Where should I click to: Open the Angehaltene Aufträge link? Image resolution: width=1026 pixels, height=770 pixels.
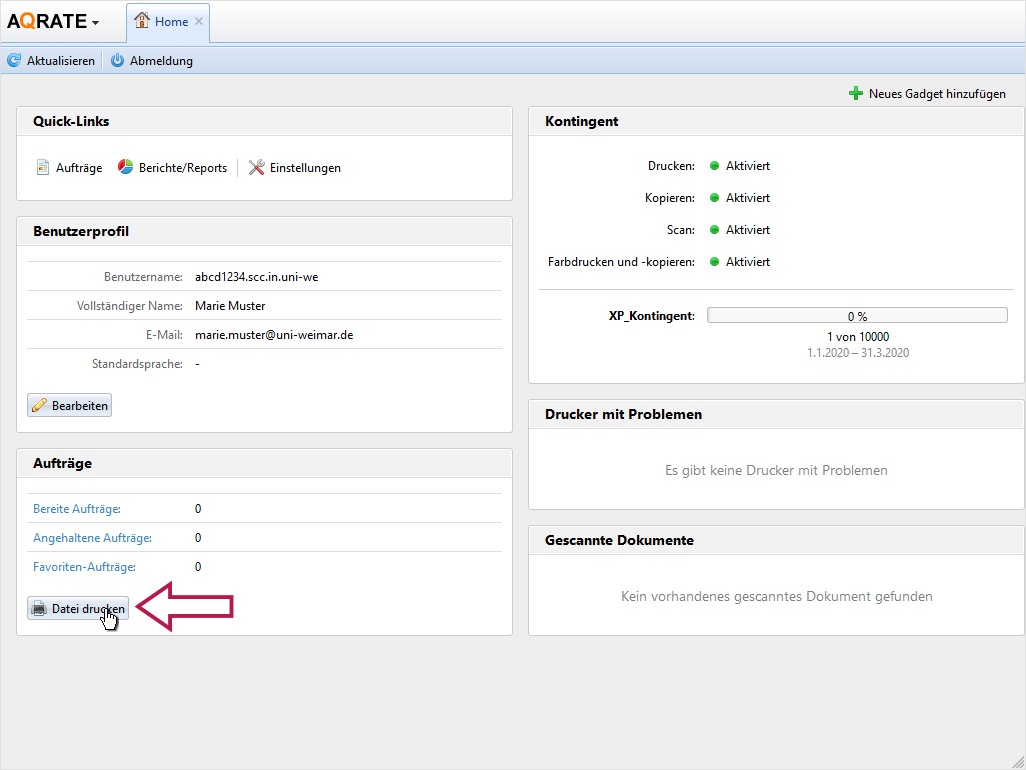coord(92,538)
